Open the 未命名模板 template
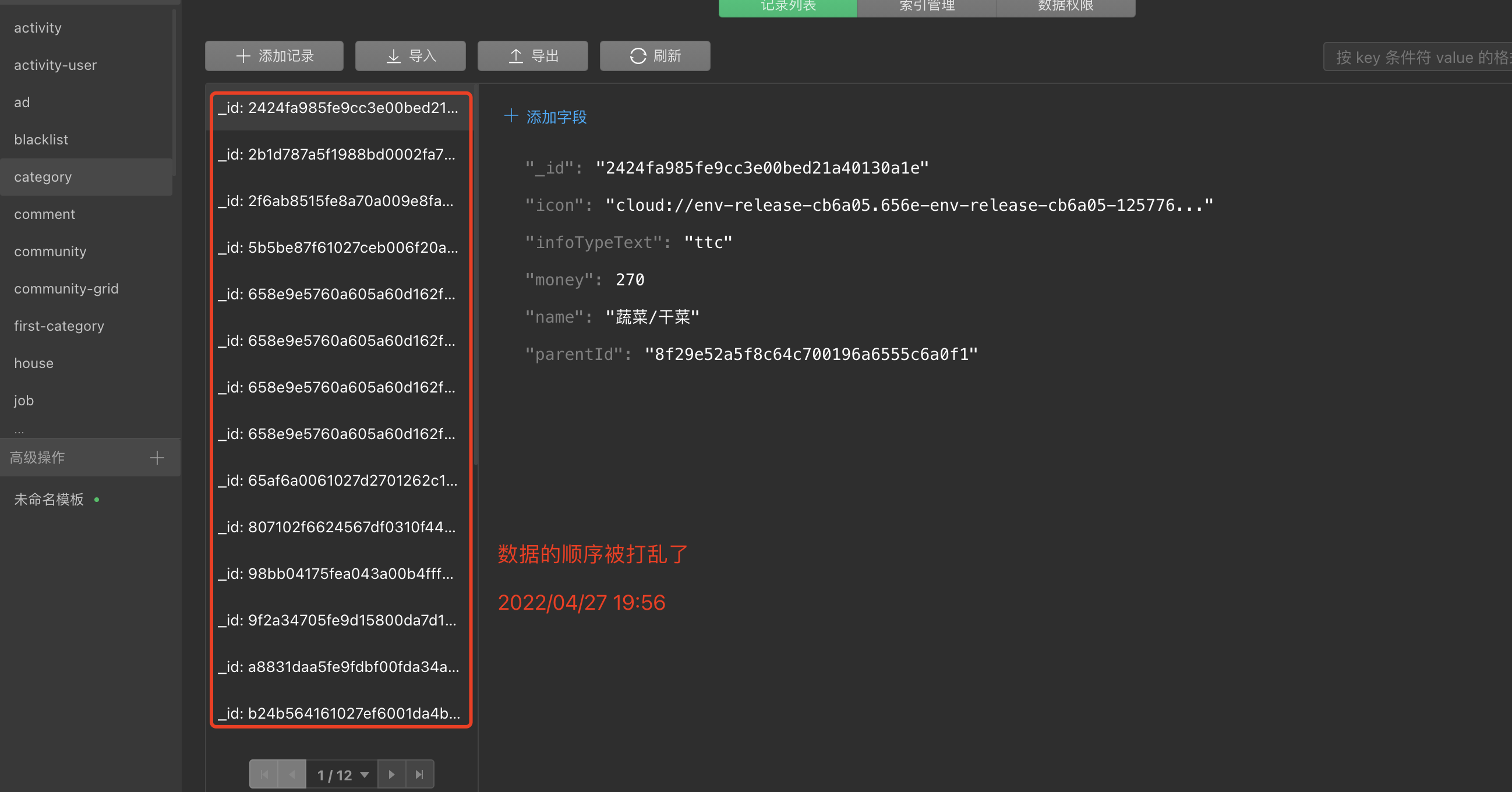1512x792 pixels. point(49,499)
